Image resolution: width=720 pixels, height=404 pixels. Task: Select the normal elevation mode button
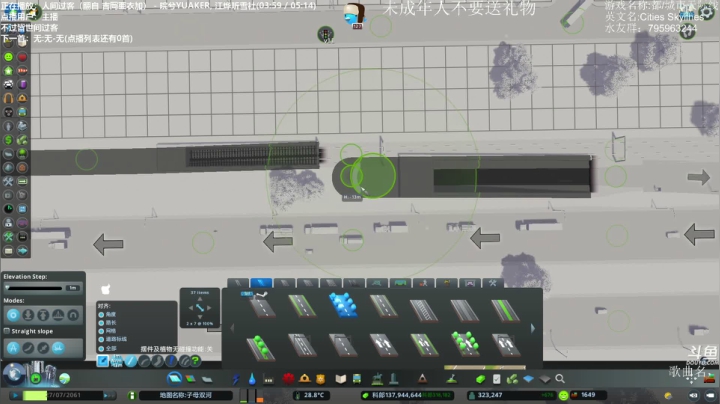point(13,315)
